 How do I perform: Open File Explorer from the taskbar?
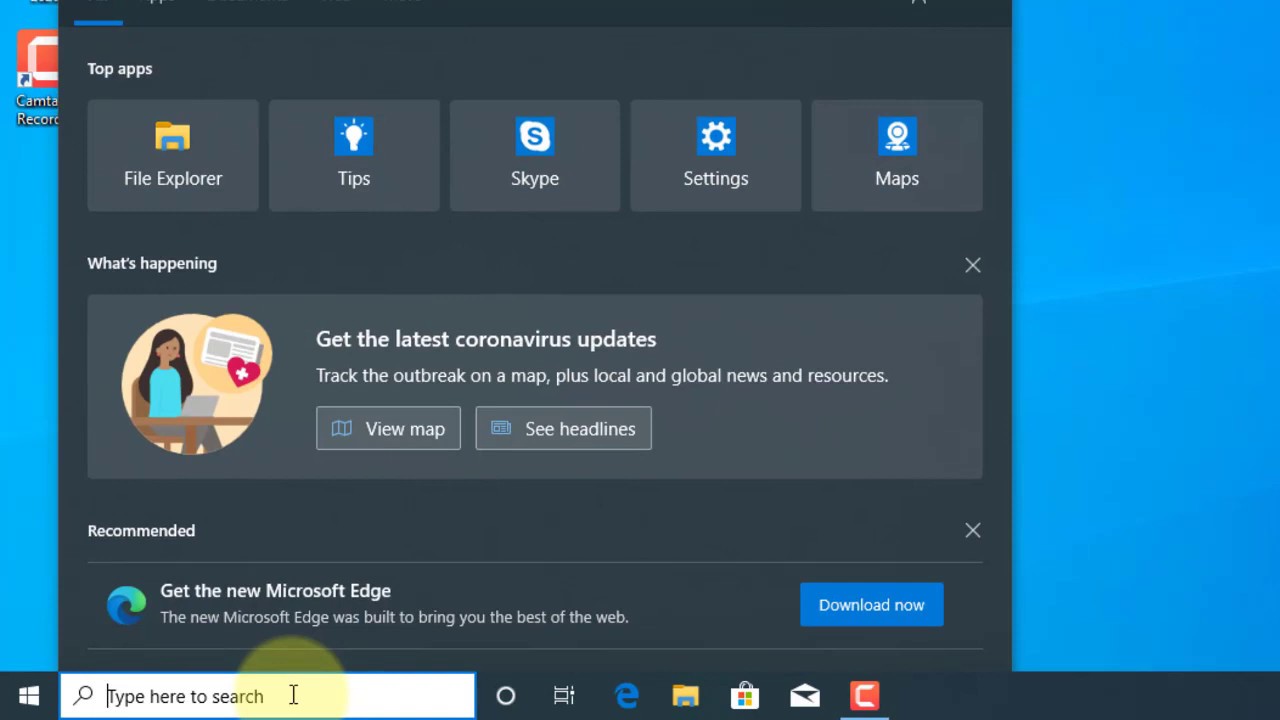pyautogui.click(x=685, y=696)
